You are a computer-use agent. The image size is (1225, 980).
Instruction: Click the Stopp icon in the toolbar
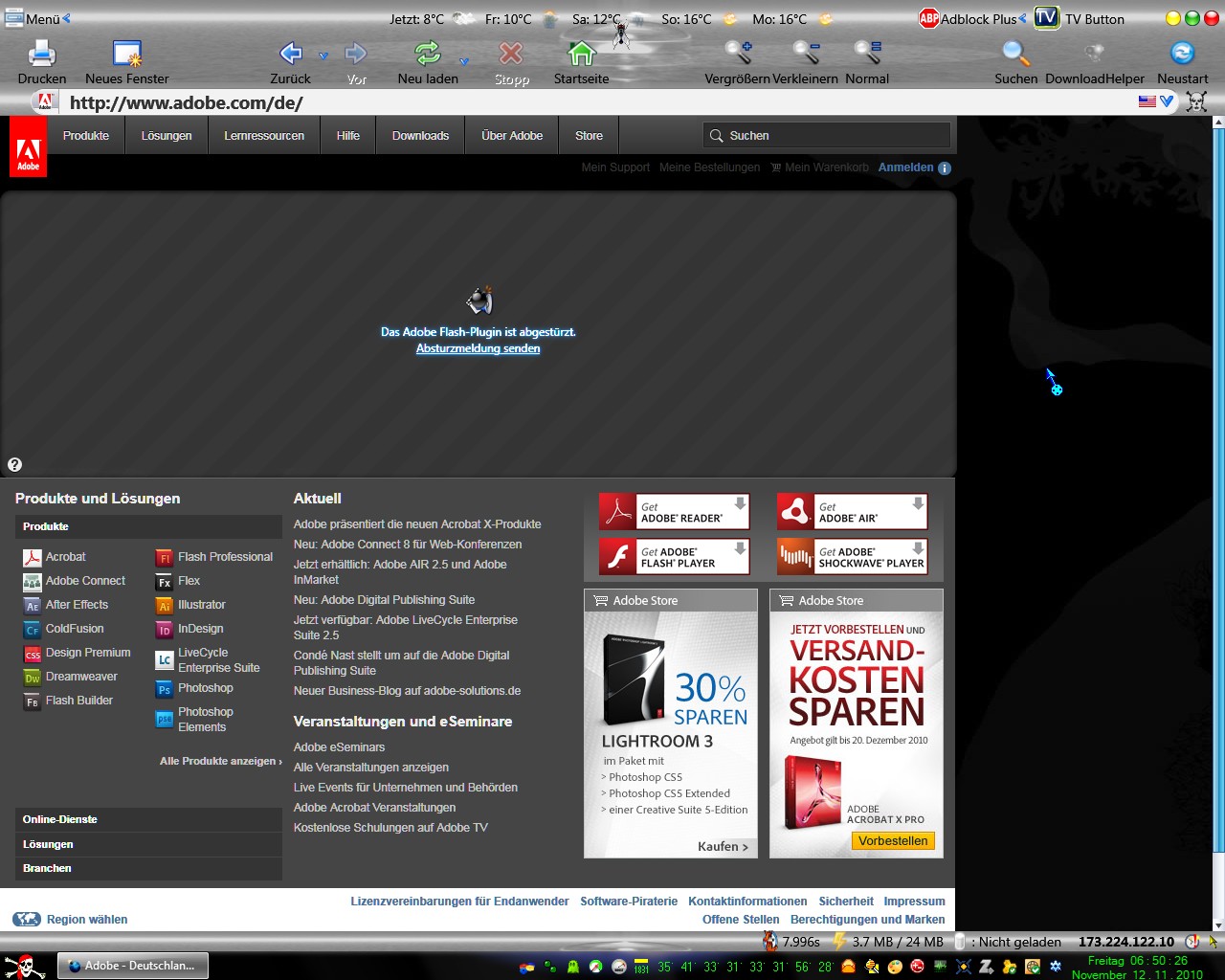(512, 53)
